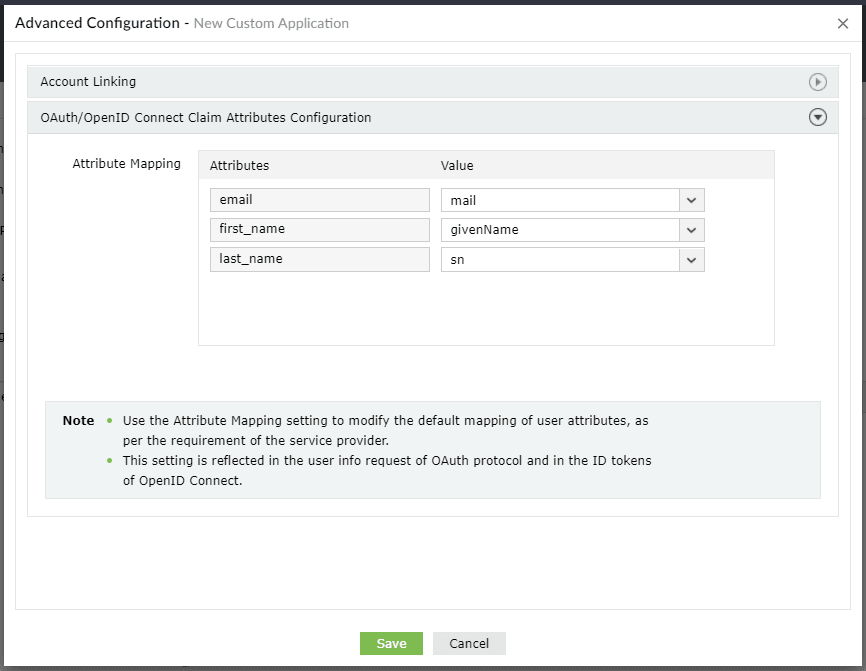Click the dropdown arrow beside givenName value

point(692,229)
